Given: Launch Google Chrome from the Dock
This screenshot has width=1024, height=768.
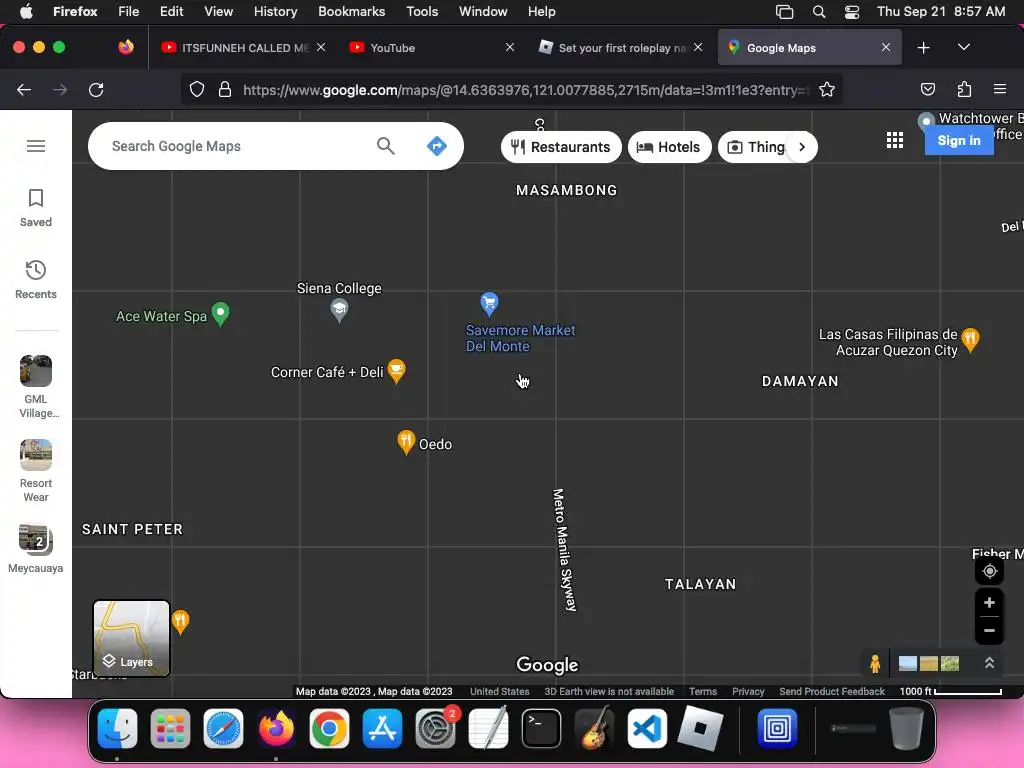Looking at the screenshot, I should pos(329,728).
